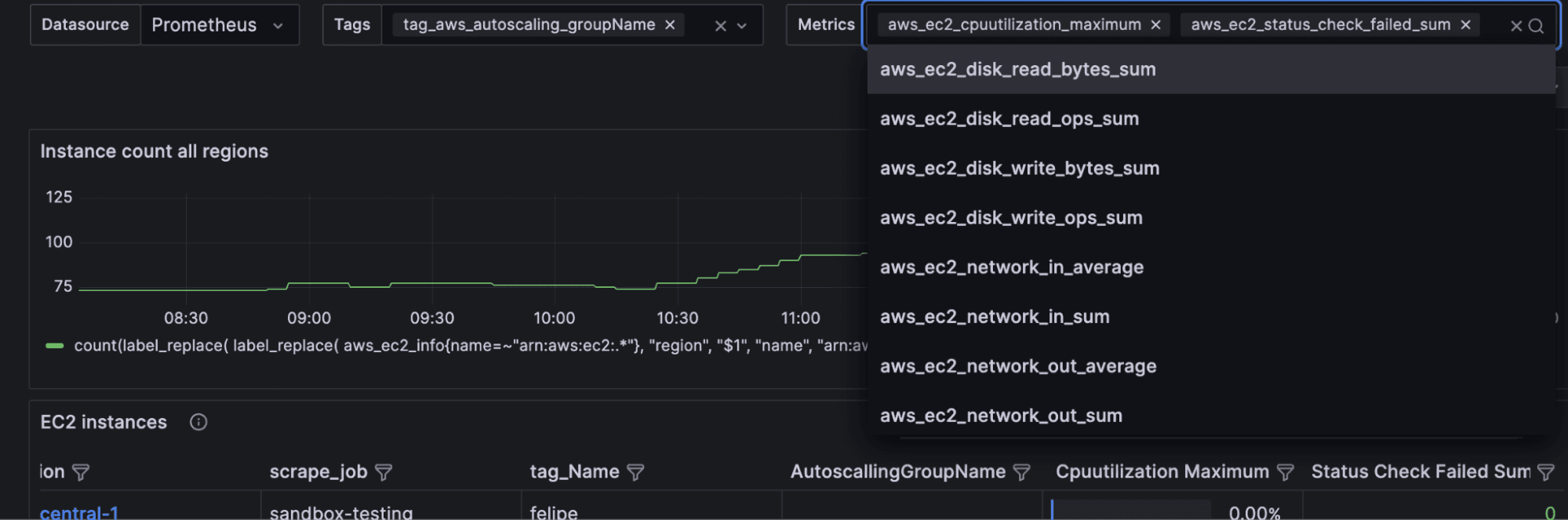Click the Tags variable label
1568x520 pixels.
352,25
